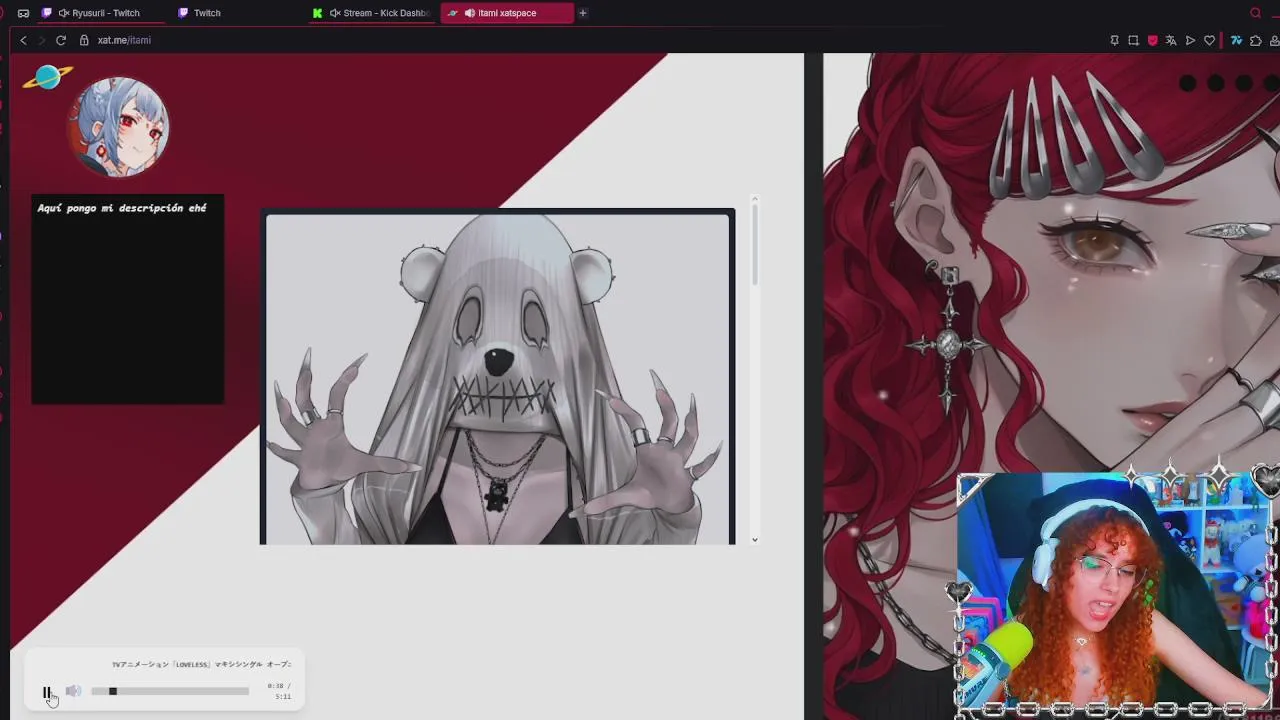Seek along the music player progress bar
Image resolution: width=1280 pixels, height=720 pixels.
pyautogui.click(x=170, y=691)
